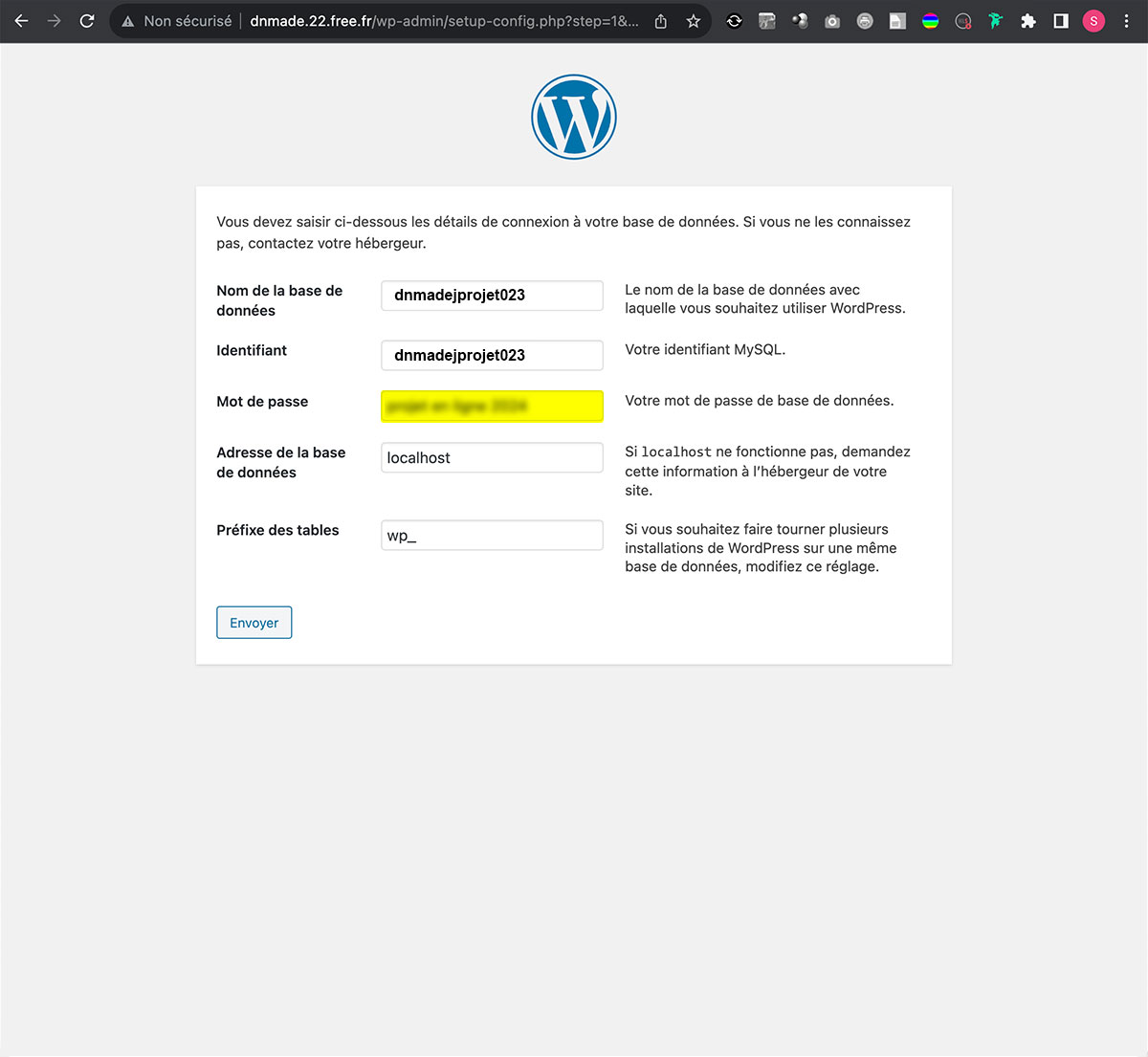Screen dimensions: 1148x1057
Task: Click the browser forward arrow
Action: tap(55, 21)
